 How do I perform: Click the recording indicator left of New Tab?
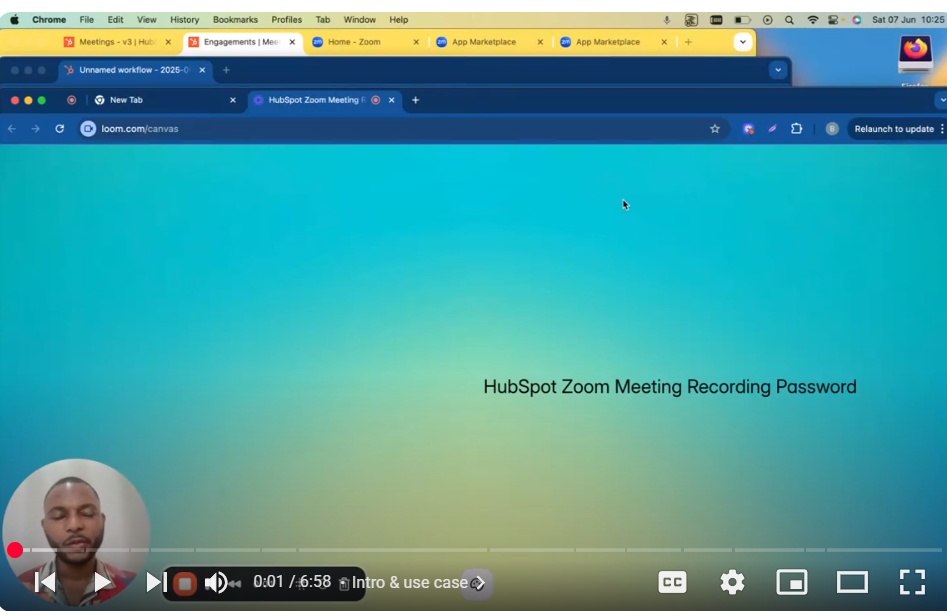click(71, 100)
